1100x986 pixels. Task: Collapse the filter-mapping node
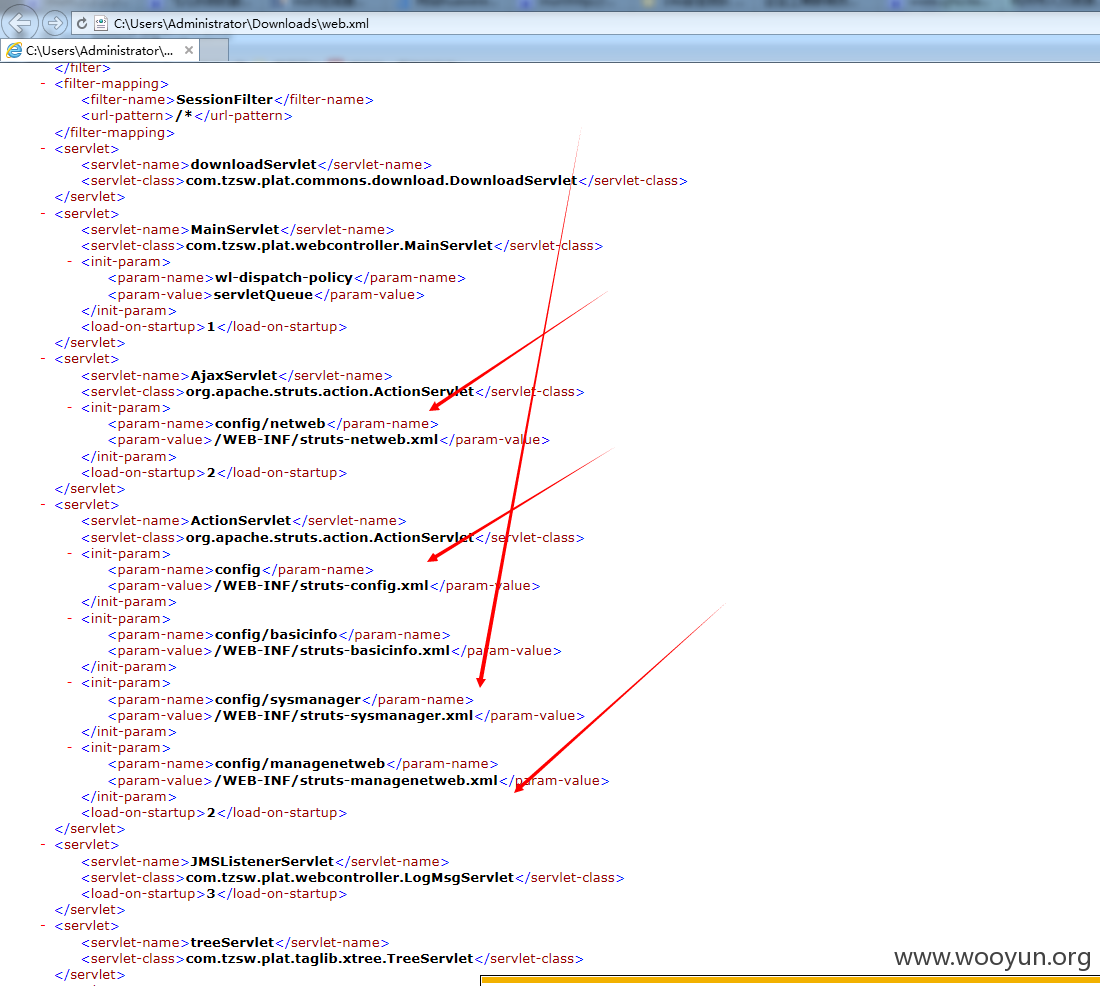click(43, 84)
